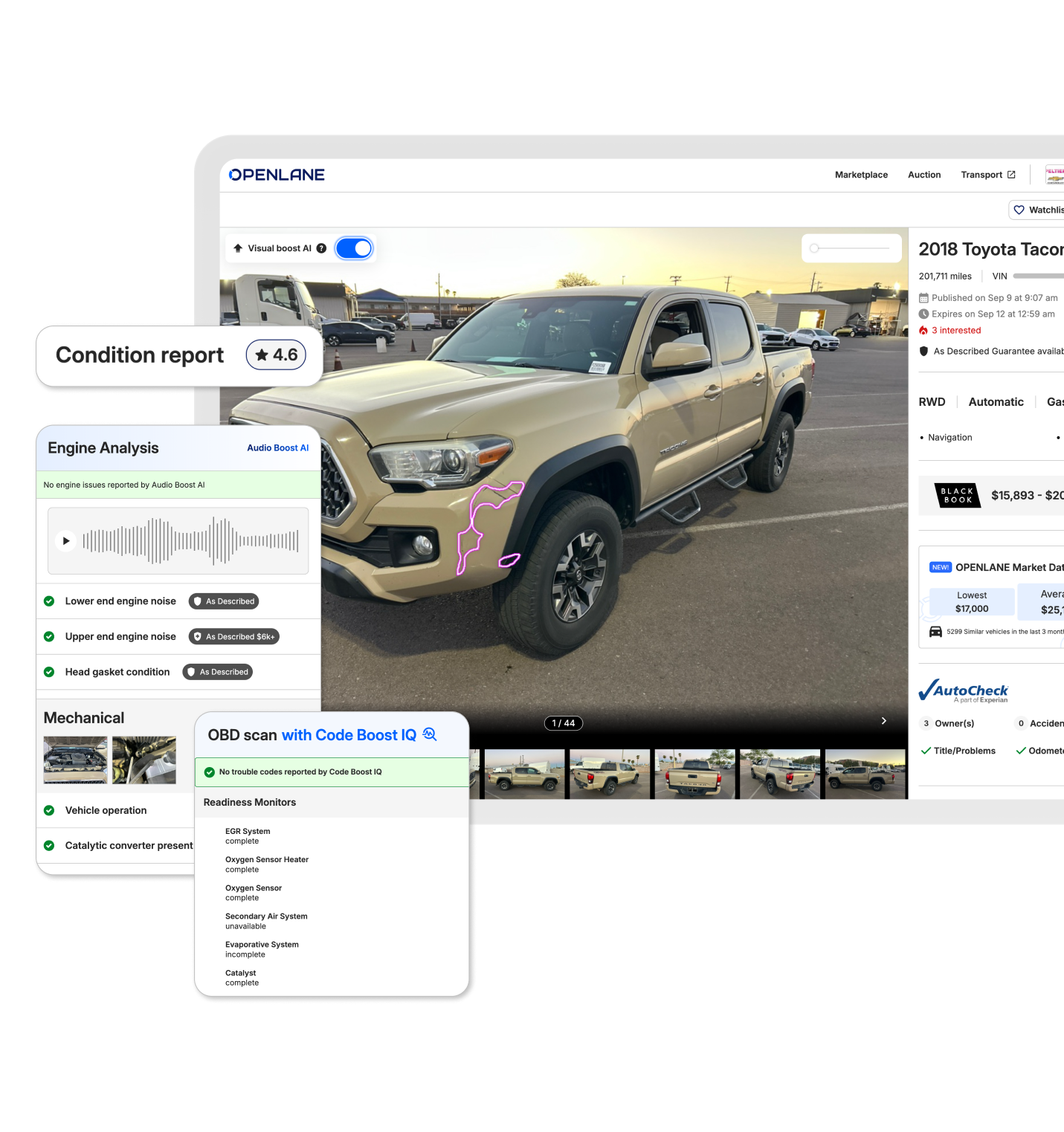The image size is (1064, 1132).
Task: Click the OPENLANE logo
Action: (277, 175)
